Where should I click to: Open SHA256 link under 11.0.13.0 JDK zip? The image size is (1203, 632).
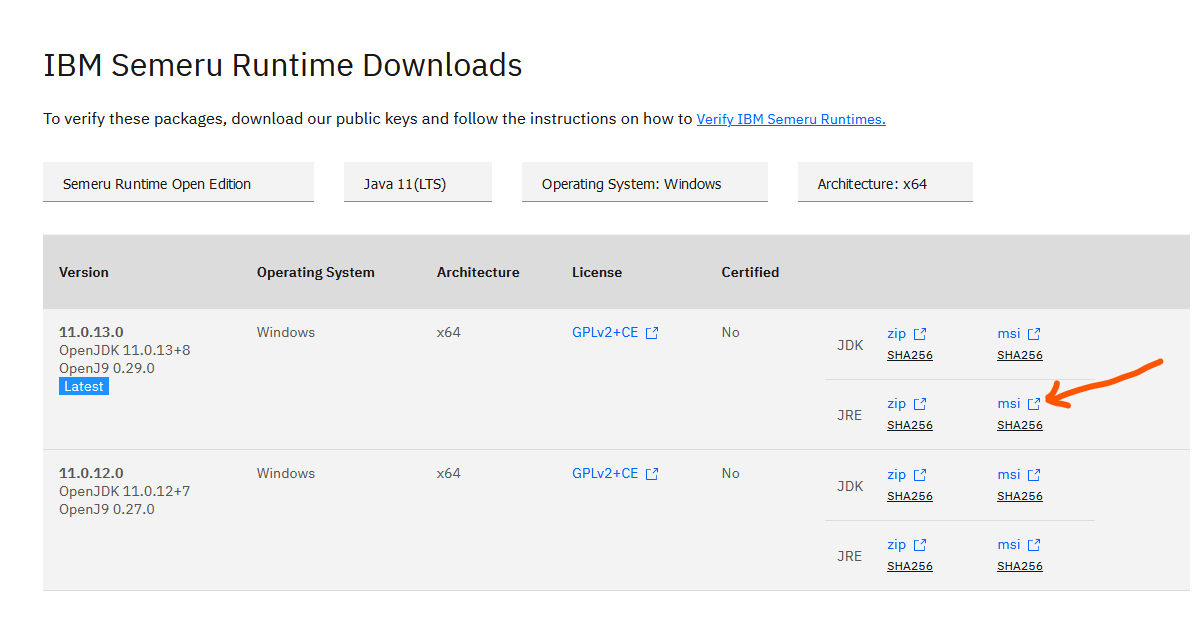point(909,355)
